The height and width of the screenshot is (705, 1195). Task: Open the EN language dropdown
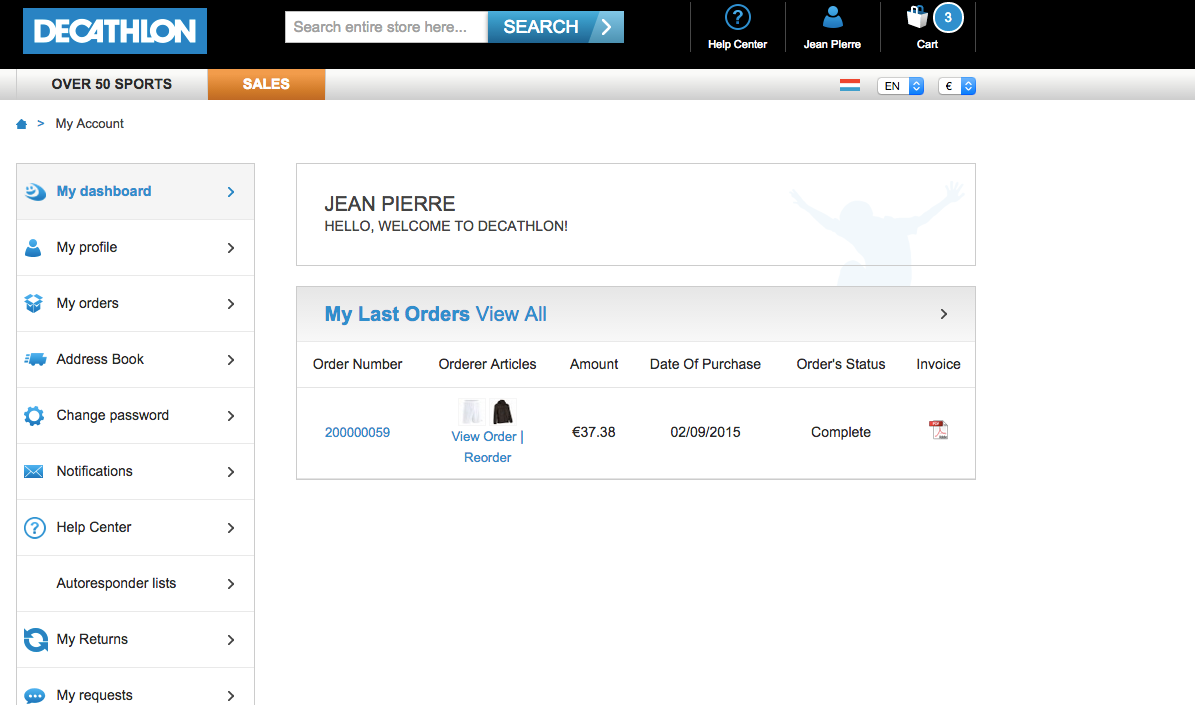(x=901, y=86)
